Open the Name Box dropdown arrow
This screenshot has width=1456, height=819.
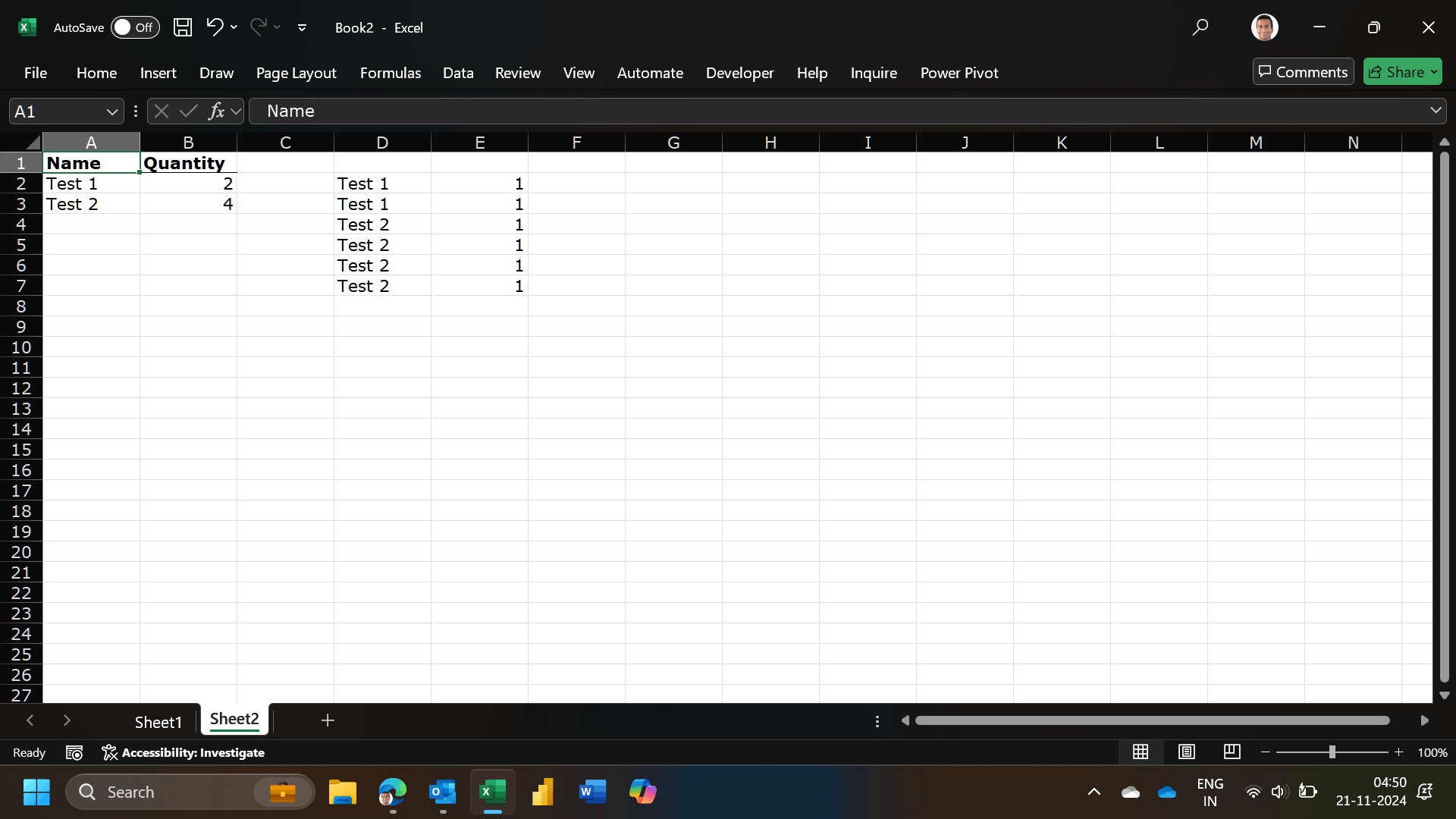coord(112,111)
